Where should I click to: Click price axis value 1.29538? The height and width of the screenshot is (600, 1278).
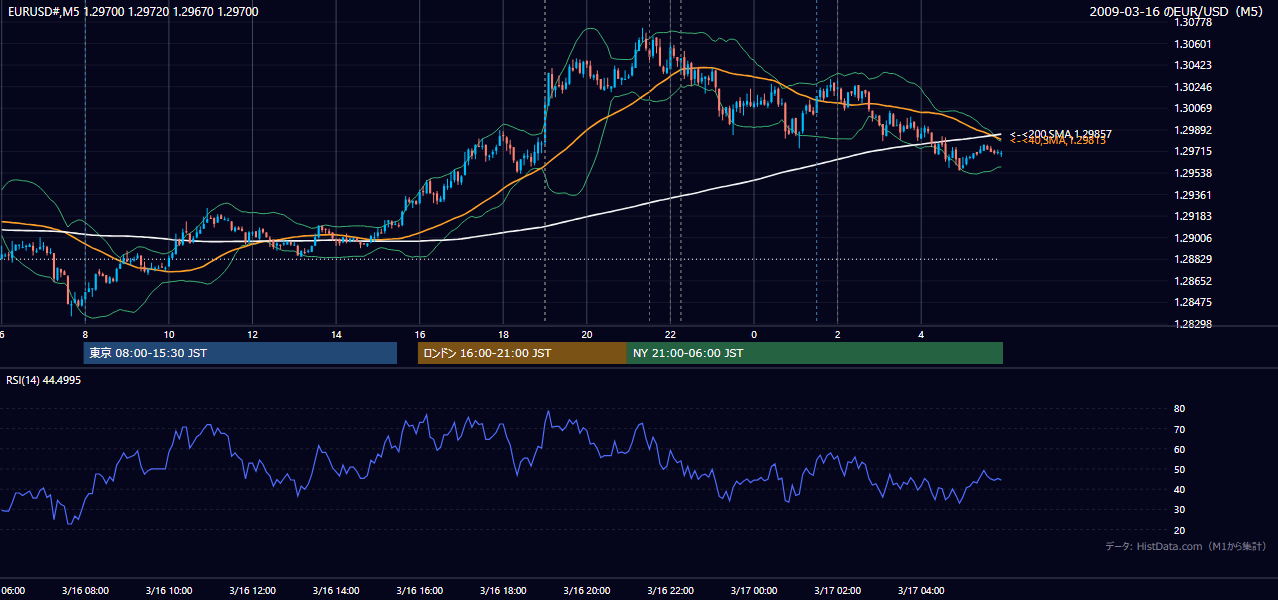click(1194, 173)
